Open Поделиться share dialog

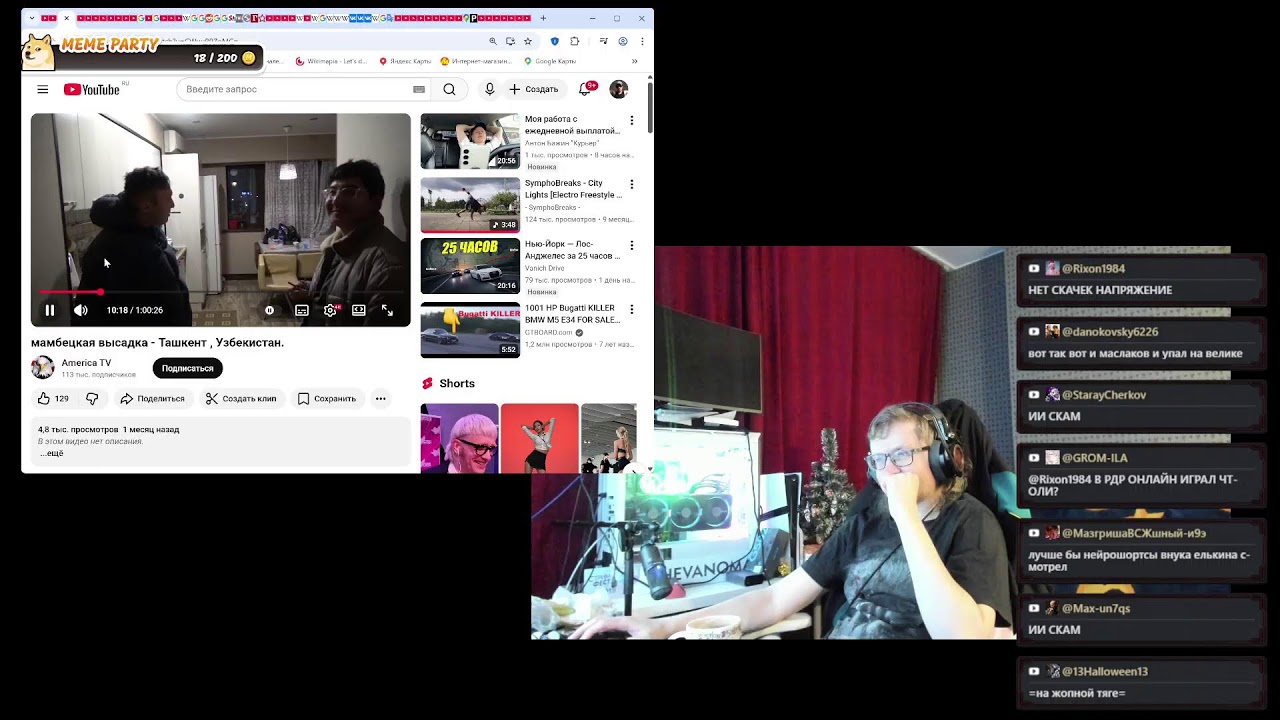click(153, 398)
